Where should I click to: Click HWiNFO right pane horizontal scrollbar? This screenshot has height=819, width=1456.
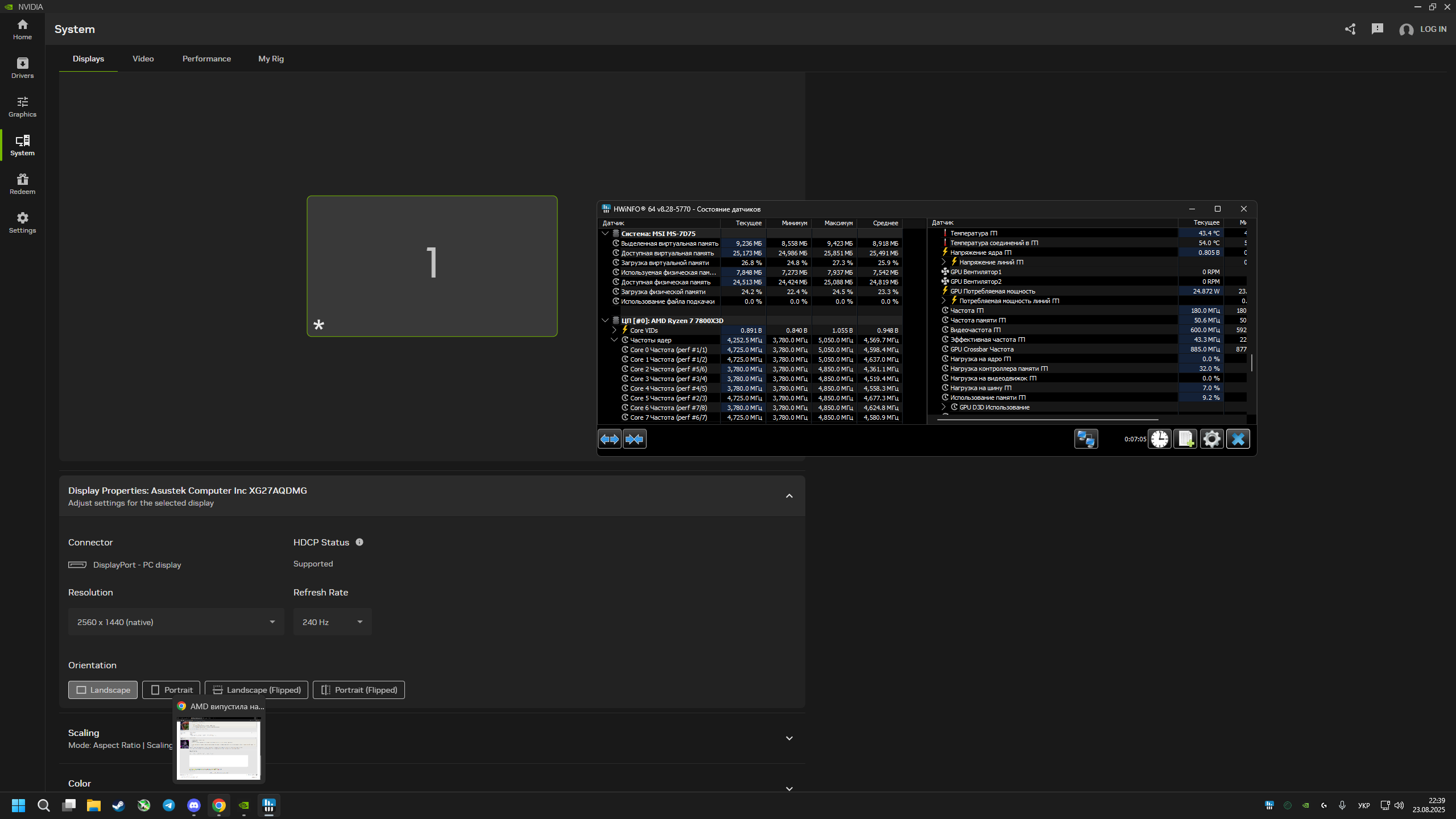coord(1048,420)
